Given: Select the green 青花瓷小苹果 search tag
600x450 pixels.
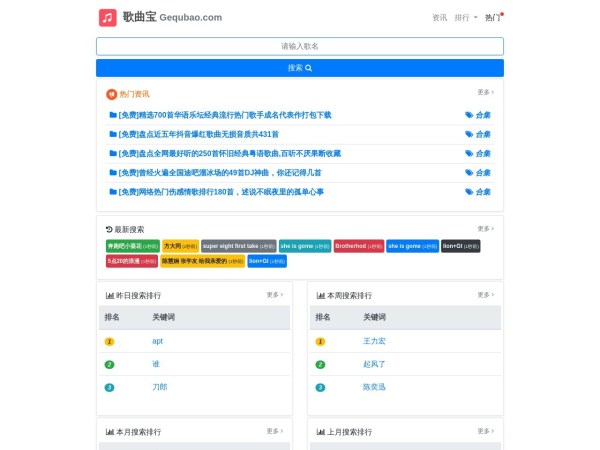Looking at the screenshot, I should (x=132, y=246).
